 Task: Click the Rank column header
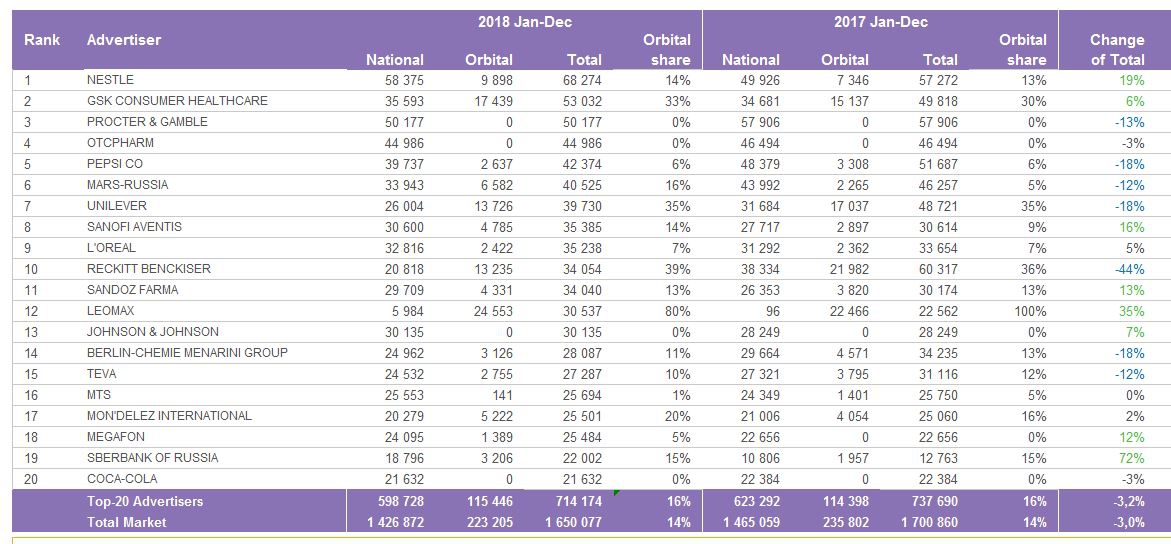click(42, 40)
